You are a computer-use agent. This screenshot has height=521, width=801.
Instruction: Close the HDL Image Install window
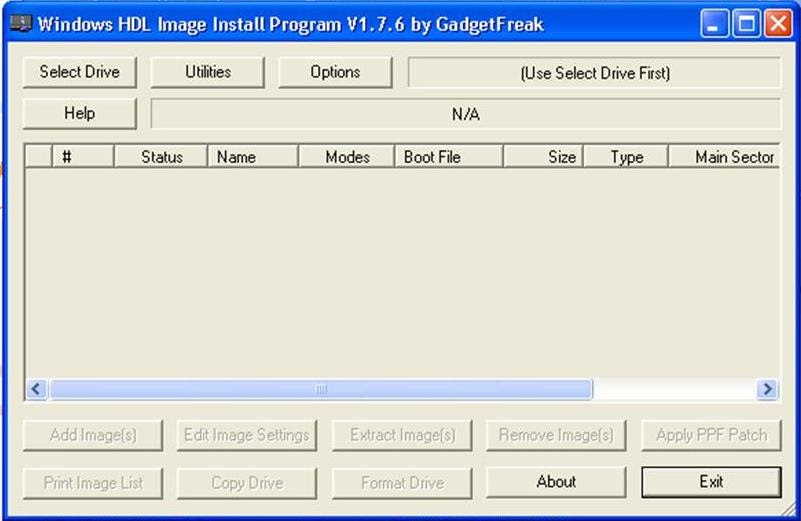778,23
